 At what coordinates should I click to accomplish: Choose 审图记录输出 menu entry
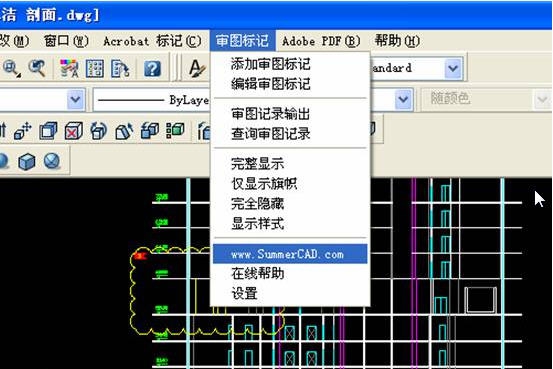290,114
